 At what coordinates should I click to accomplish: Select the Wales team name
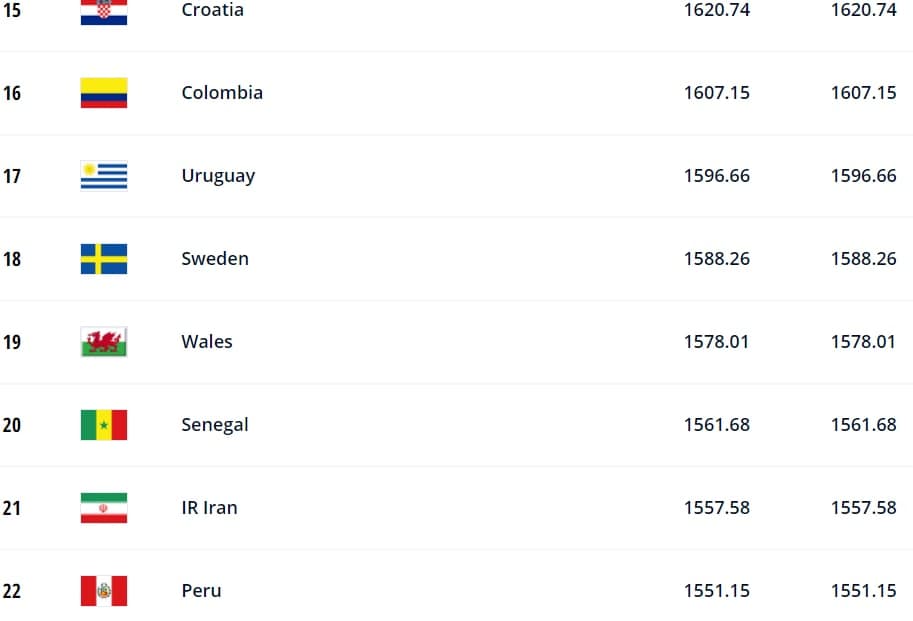click(x=207, y=342)
